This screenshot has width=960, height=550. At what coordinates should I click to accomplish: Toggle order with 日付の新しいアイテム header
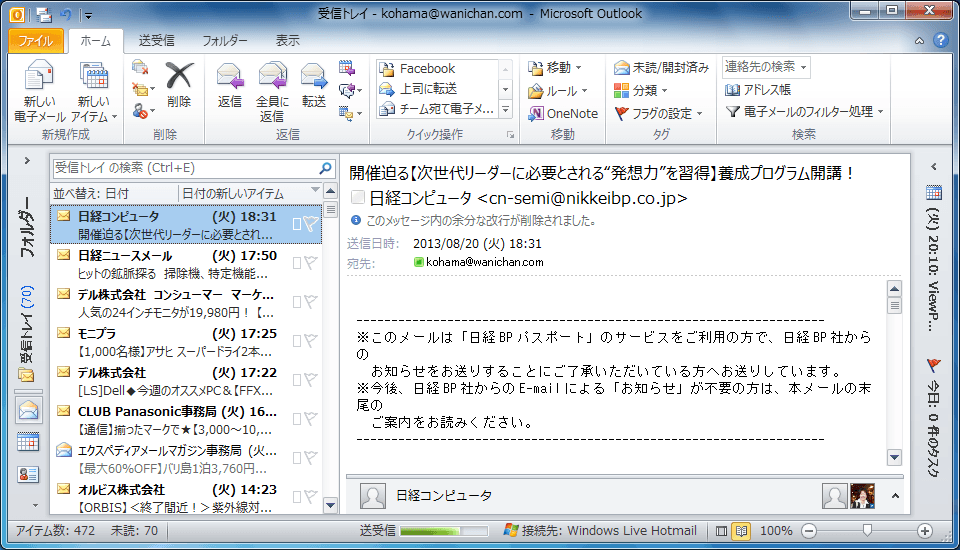point(249,193)
